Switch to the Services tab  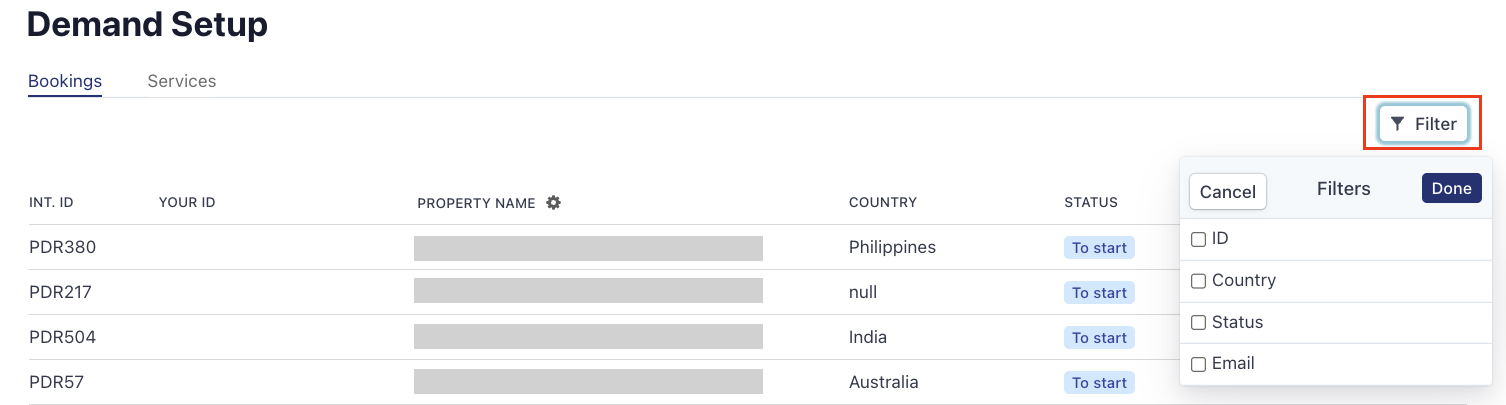(x=181, y=81)
